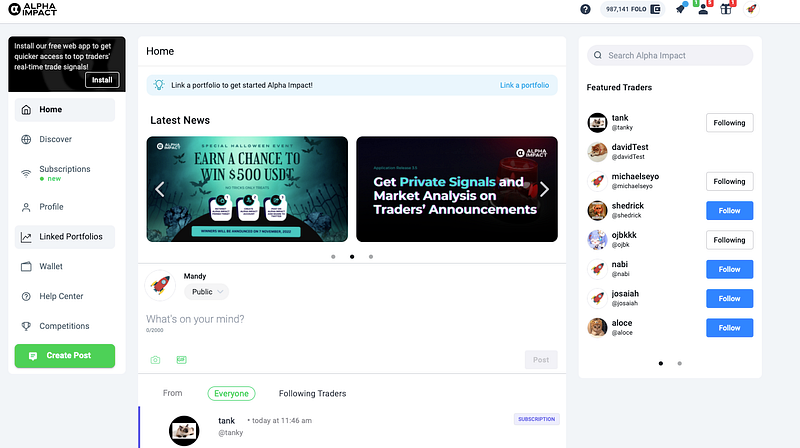Go to Home in sidebar
The height and width of the screenshot is (448, 800).
(x=65, y=110)
